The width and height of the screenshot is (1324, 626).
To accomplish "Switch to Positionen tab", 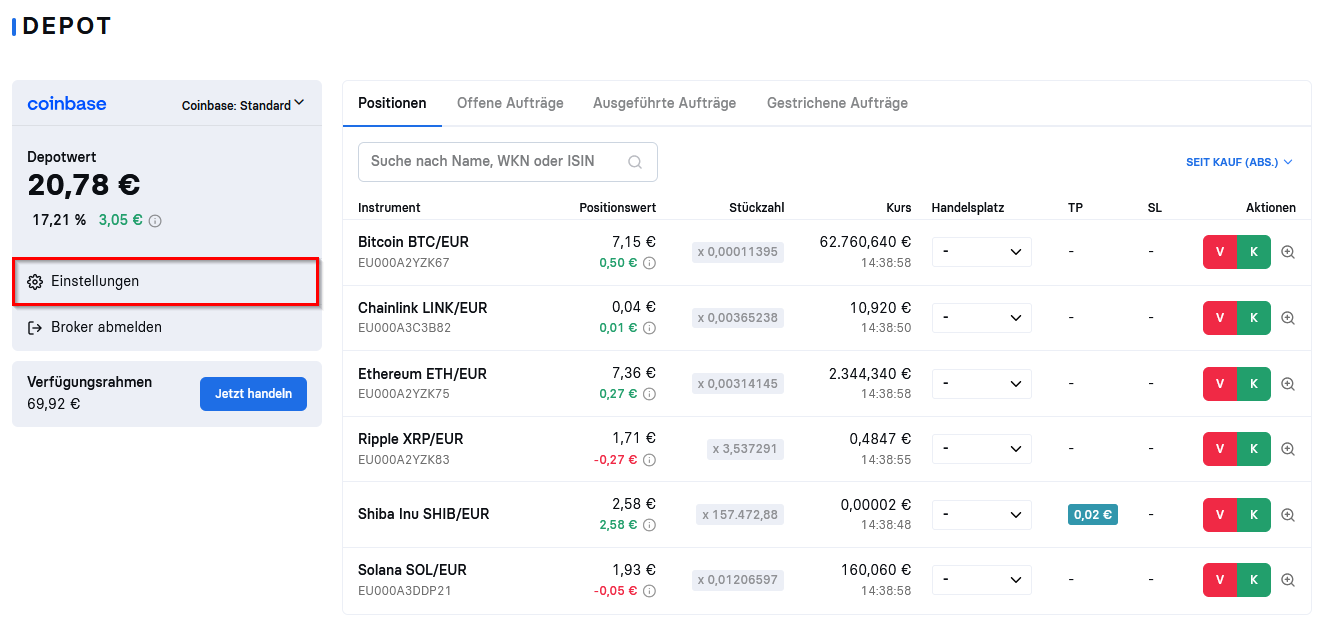I will (x=392, y=103).
